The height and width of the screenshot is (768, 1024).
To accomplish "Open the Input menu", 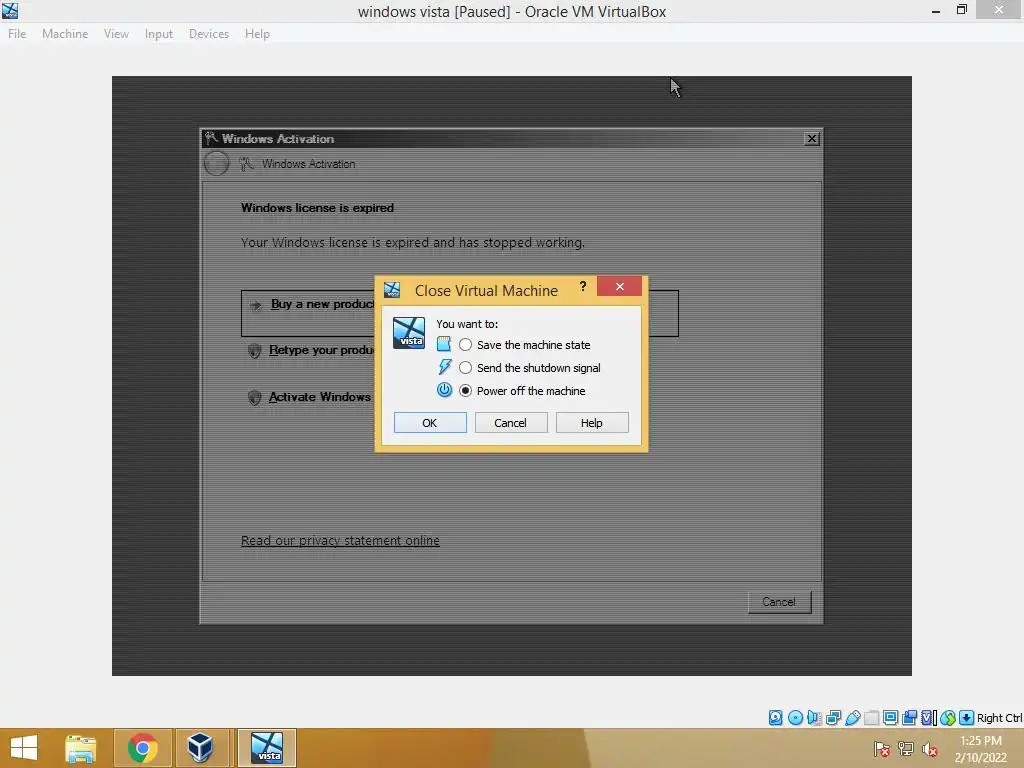I will click(x=159, y=34).
